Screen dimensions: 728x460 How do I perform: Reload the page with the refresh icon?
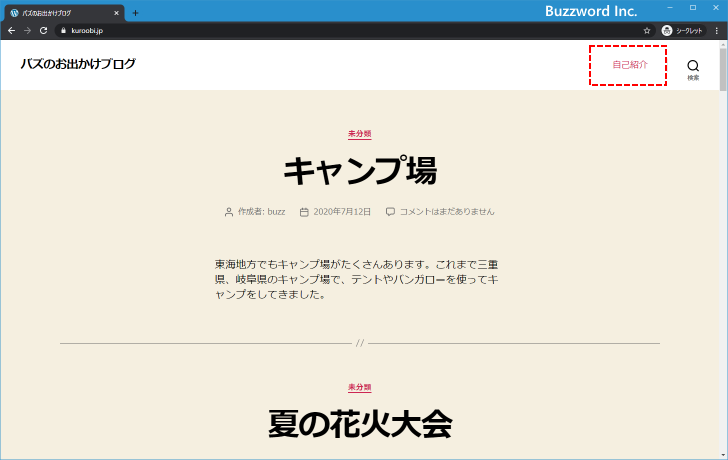click(44, 31)
